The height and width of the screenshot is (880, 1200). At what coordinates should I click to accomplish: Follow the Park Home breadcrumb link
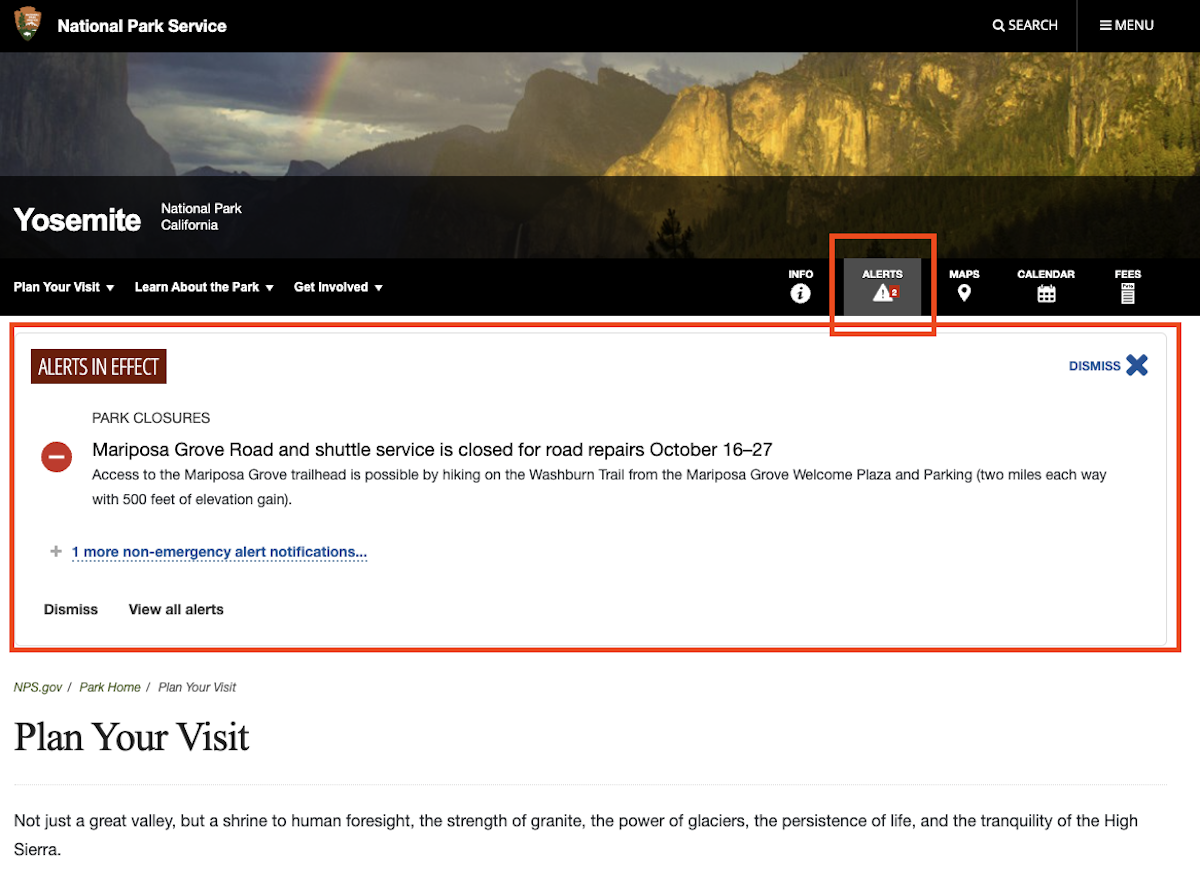click(x=110, y=687)
